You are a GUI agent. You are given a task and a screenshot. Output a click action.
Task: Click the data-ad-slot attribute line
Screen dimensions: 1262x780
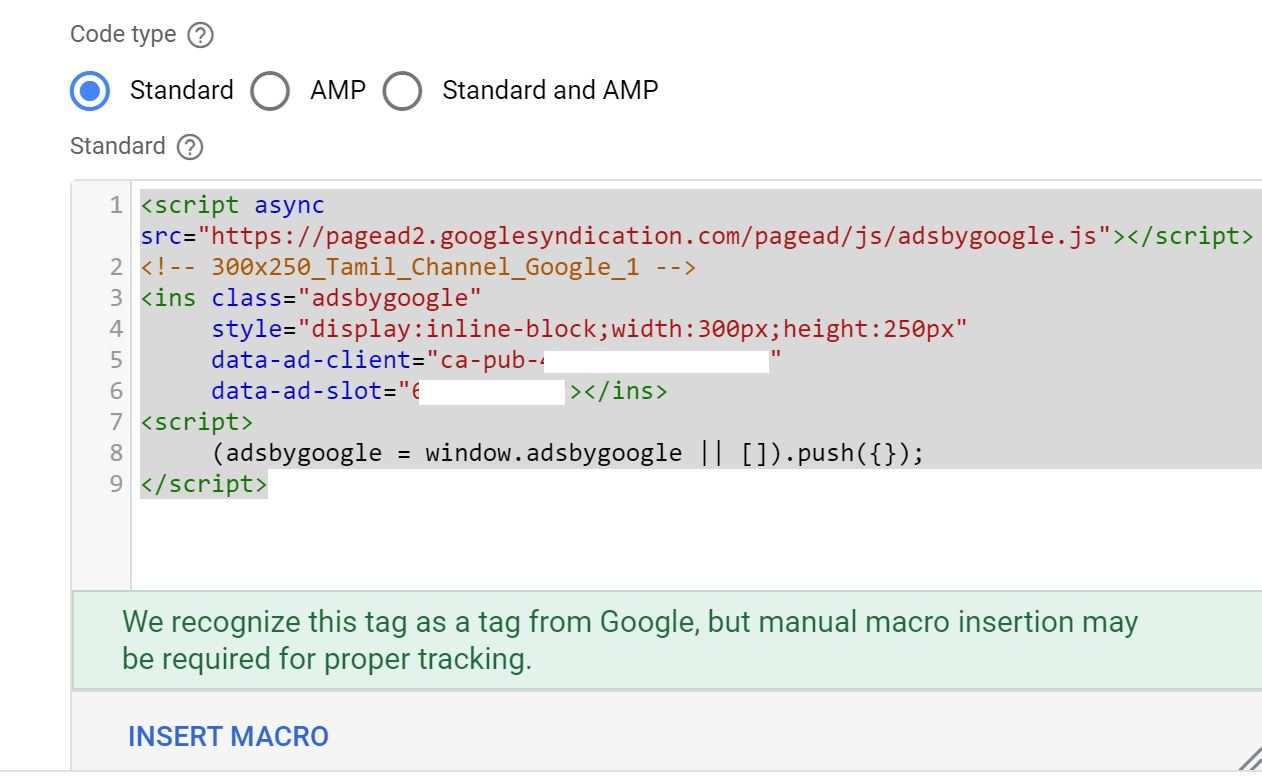point(439,391)
